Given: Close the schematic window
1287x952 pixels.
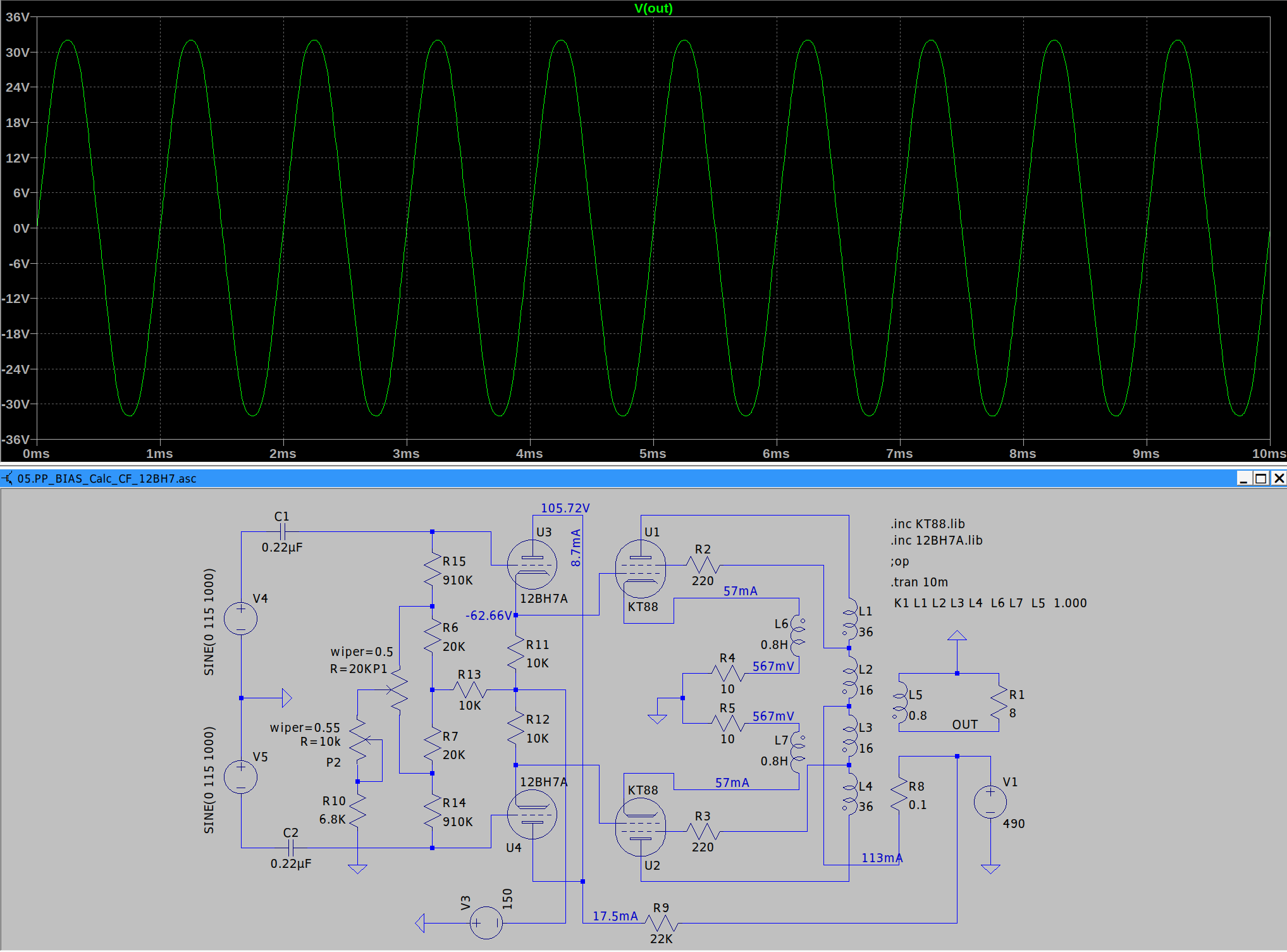Looking at the screenshot, I should pos(1278,478).
